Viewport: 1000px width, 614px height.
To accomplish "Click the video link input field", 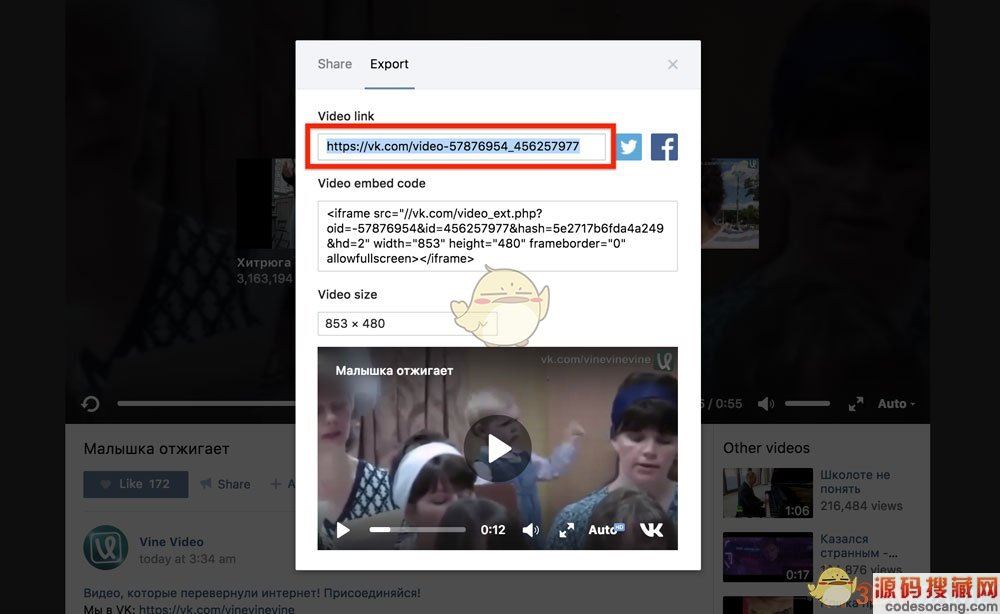I will 462,147.
